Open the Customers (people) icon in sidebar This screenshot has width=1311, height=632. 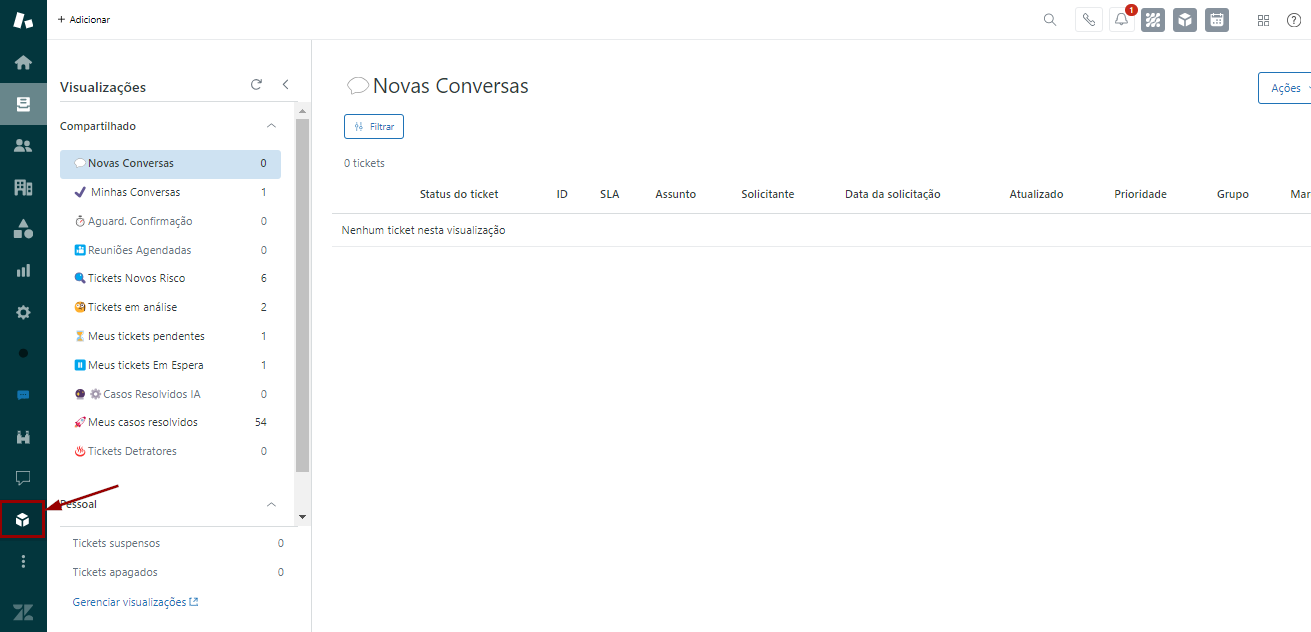pyautogui.click(x=23, y=145)
